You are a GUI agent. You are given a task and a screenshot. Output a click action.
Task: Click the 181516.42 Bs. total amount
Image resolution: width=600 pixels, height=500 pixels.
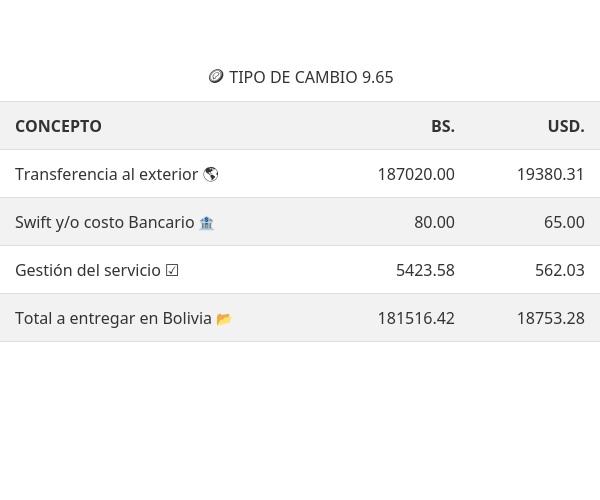[x=415, y=318]
